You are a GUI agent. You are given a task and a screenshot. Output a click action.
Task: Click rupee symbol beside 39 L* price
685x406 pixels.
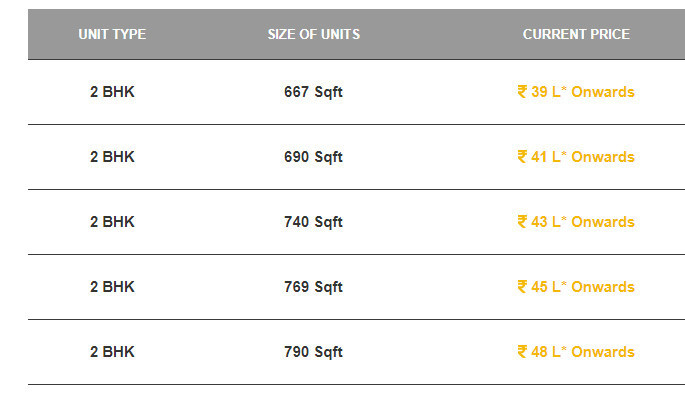tap(522, 92)
